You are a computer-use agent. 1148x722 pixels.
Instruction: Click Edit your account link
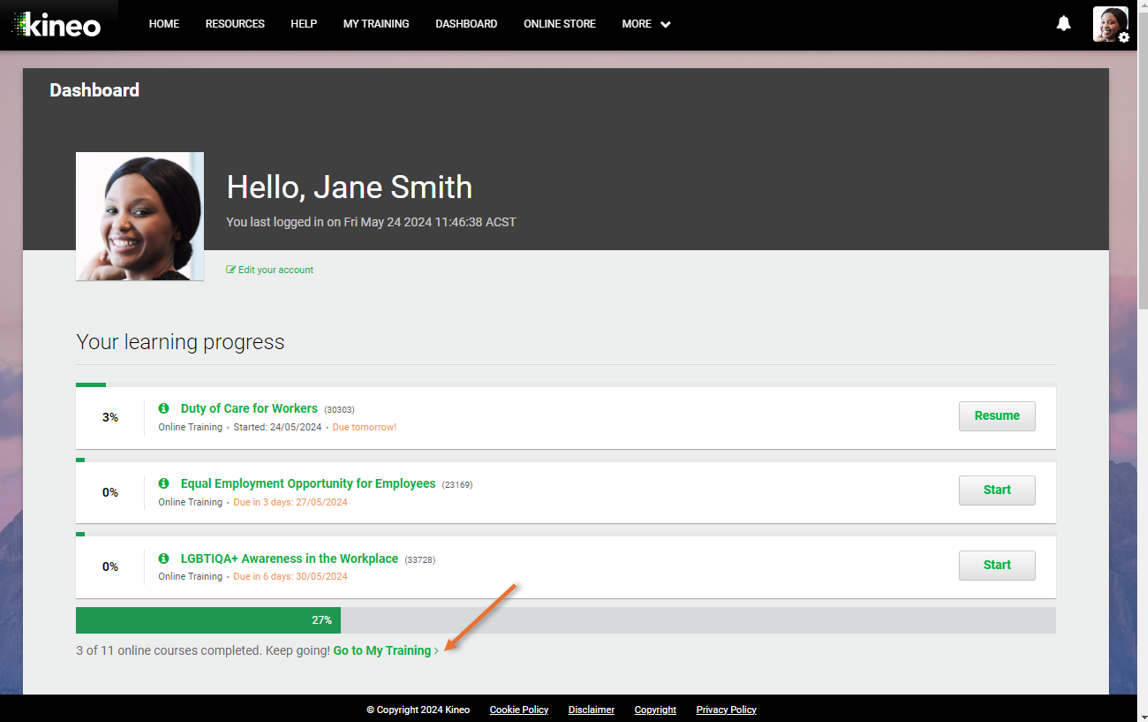(x=270, y=269)
